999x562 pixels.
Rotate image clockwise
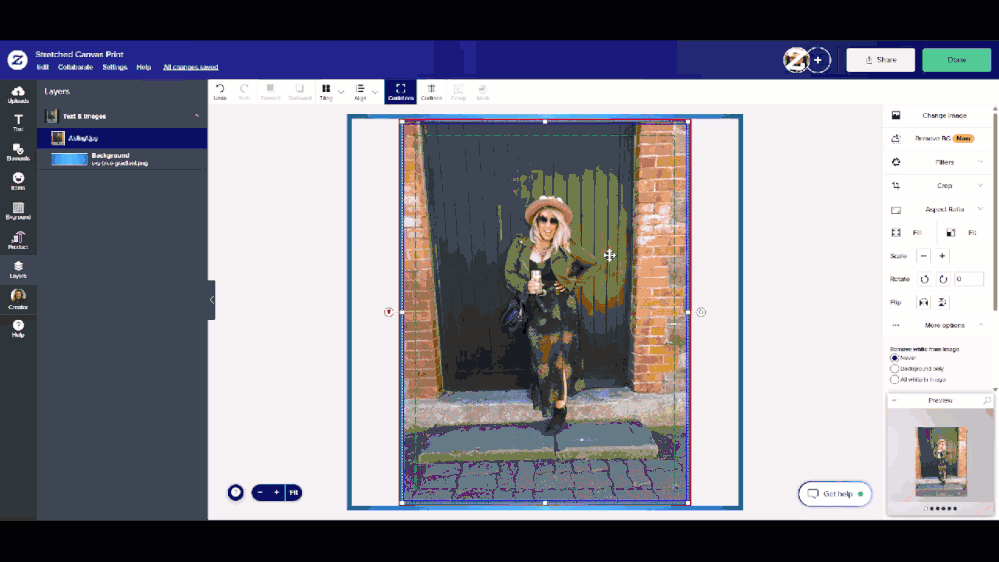tap(943, 279)
